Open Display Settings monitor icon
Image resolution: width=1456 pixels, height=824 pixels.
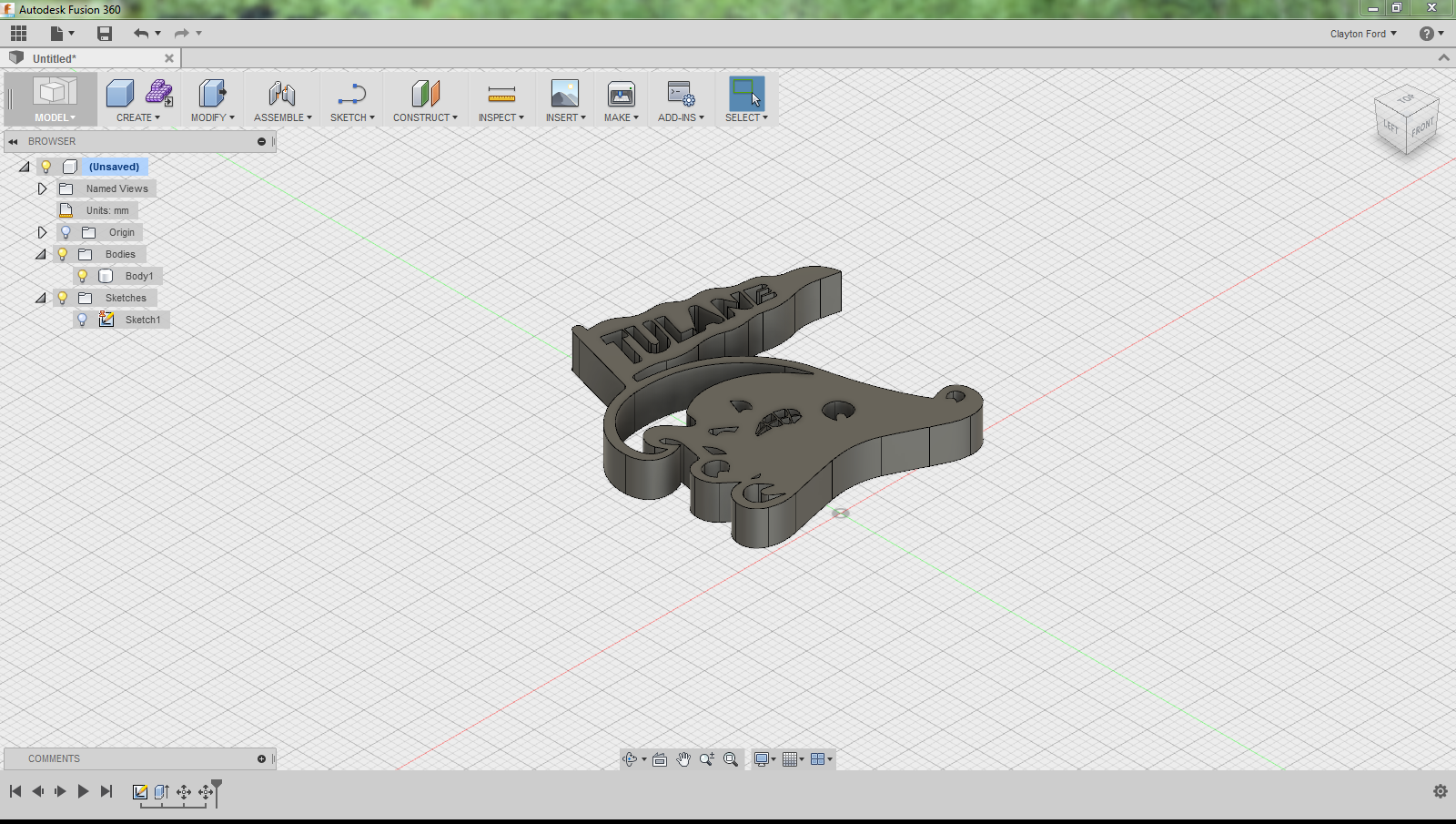tap(762, 759)
